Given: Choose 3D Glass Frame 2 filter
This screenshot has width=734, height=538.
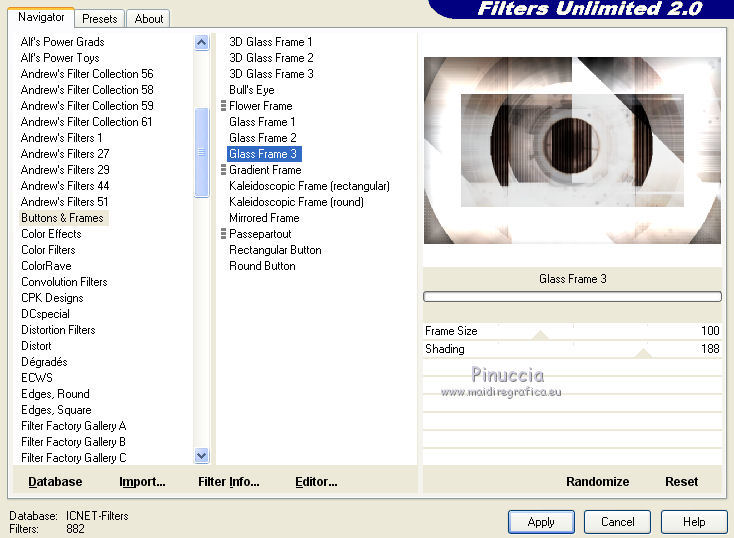Looking at the screenshot, I should (x=272, y=58).
